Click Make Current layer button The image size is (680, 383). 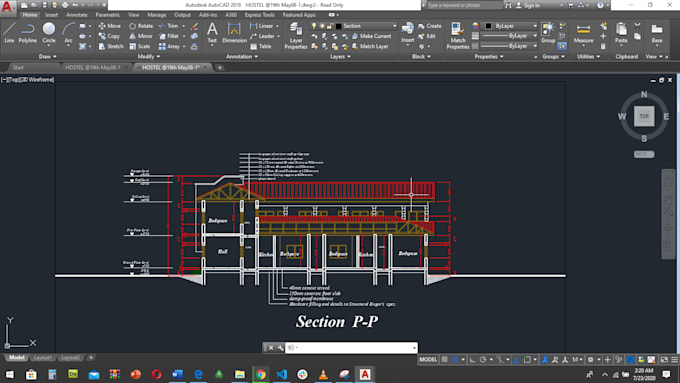(372, 36)
